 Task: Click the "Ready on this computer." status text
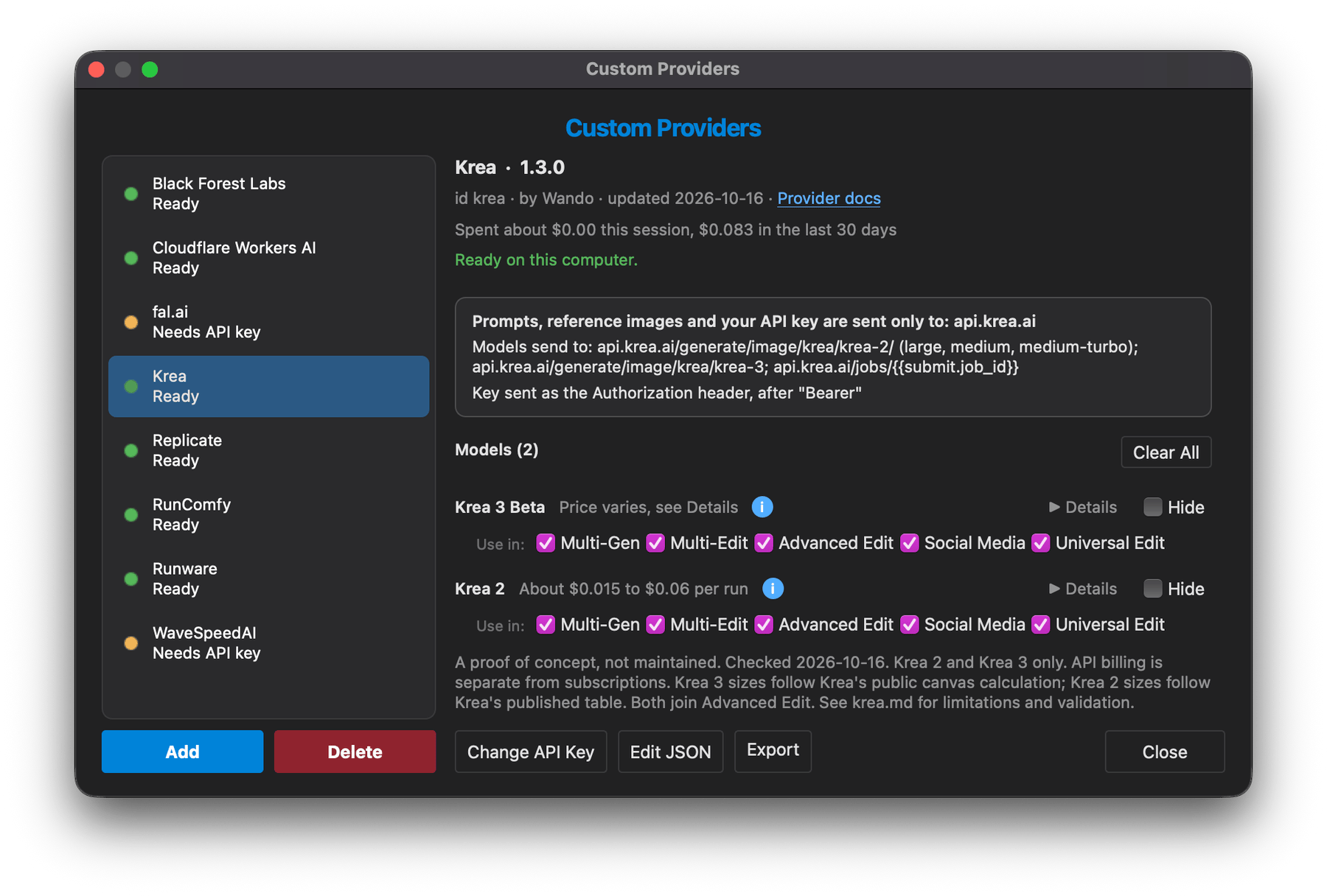click(546, 260)
